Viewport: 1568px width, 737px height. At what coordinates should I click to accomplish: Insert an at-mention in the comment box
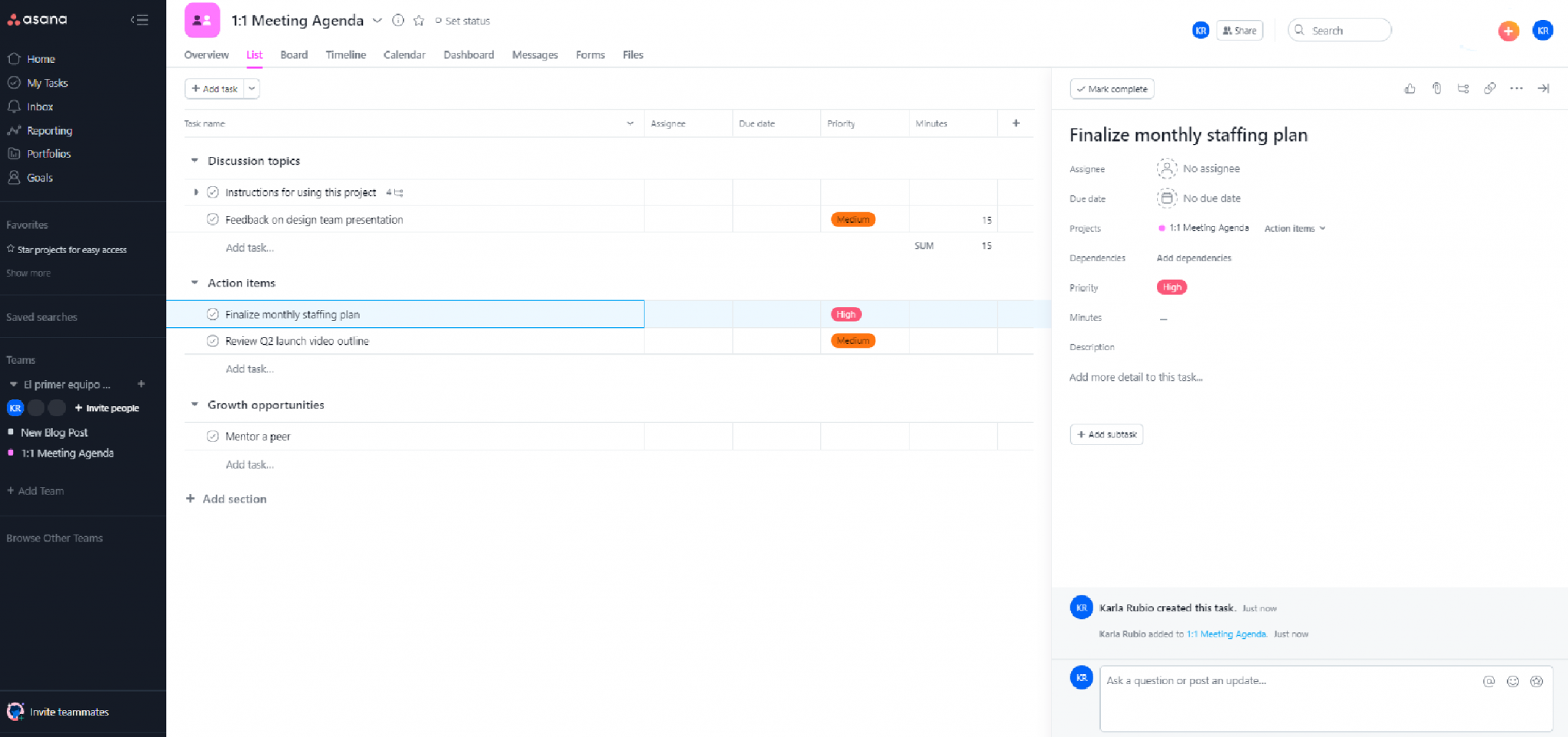(1488, 681)
